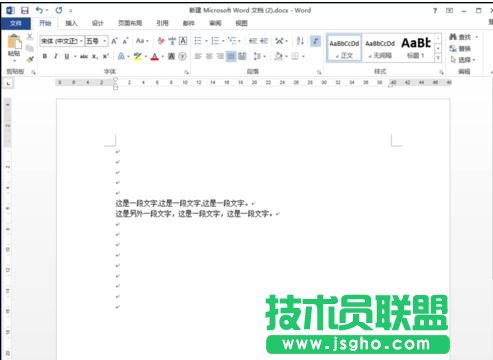
Task: Open the Multilevel List dropdown
Action: pyautogui.click(x=240, y=41)
